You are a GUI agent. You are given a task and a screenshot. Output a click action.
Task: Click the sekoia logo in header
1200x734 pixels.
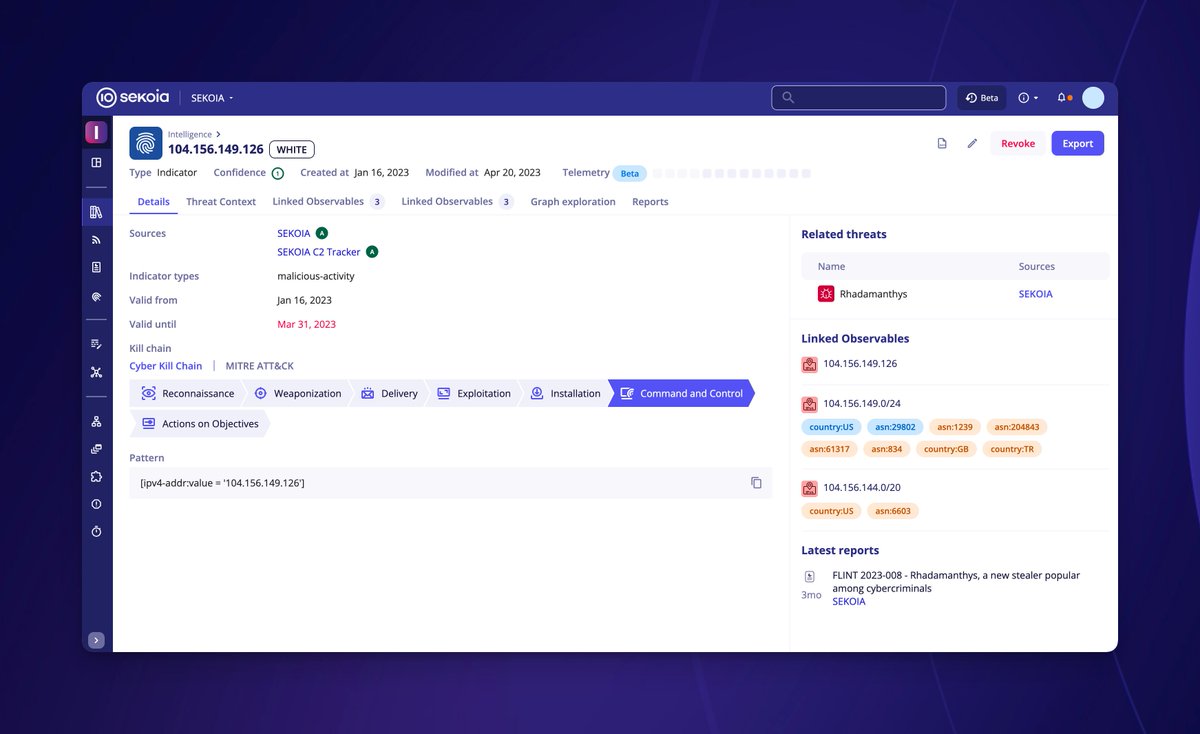134,97
